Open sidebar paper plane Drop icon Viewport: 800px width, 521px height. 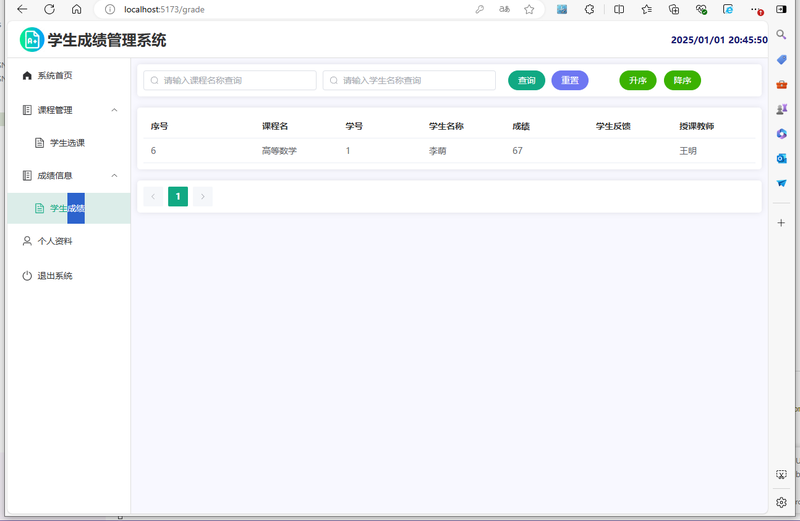tap(781, 183)
